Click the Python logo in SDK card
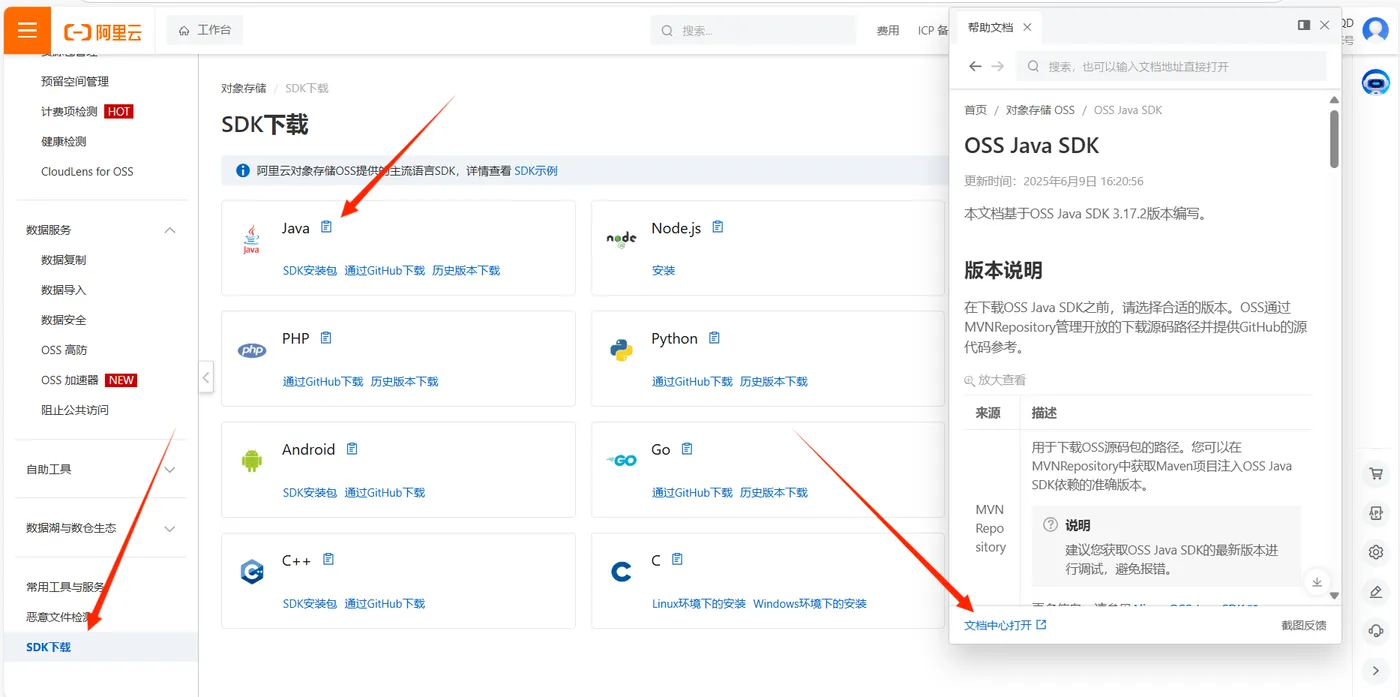This screenshot has width=1400, height=697. coord(621,350)
